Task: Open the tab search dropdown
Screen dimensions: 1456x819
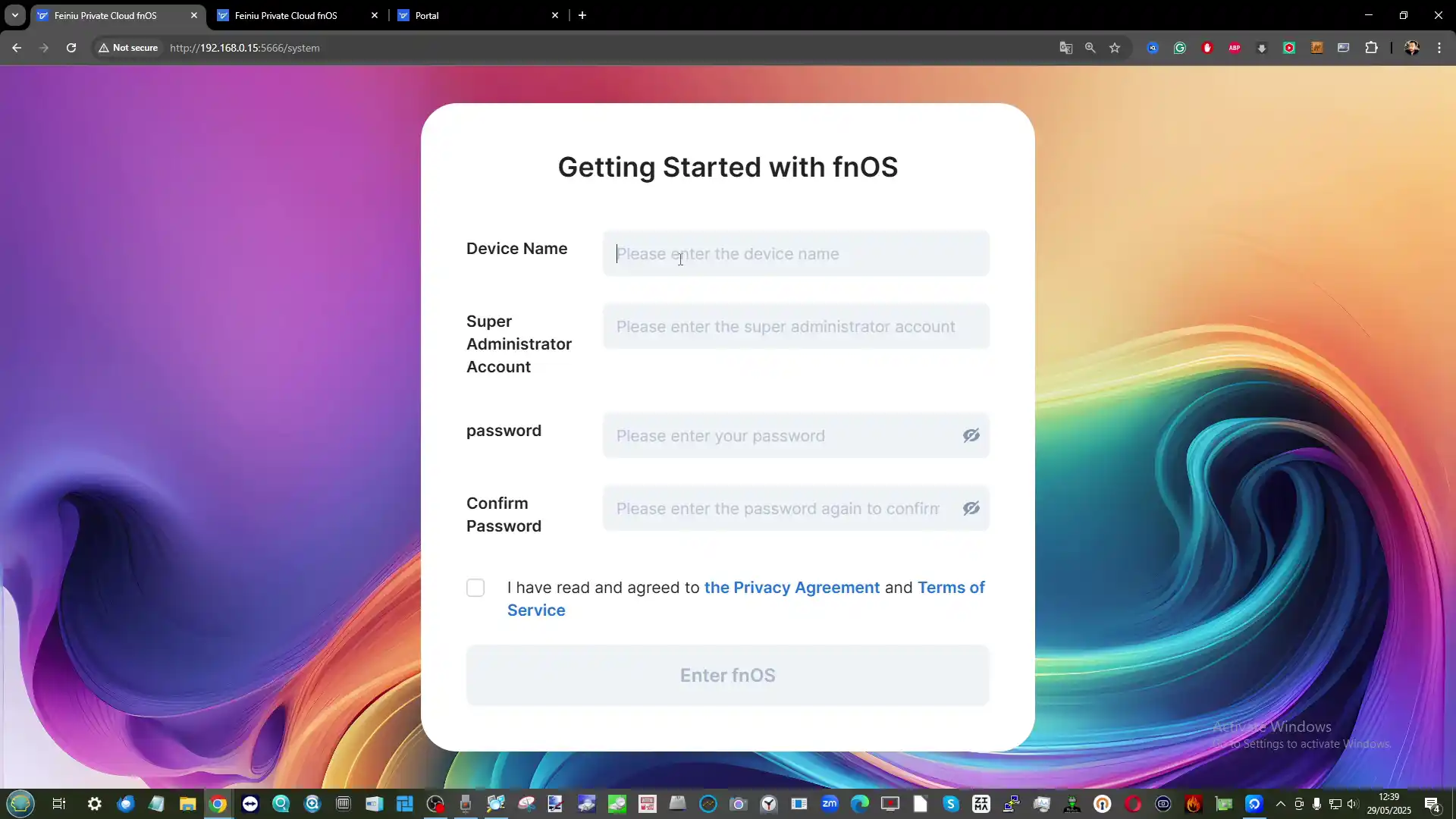Action: 14,15
